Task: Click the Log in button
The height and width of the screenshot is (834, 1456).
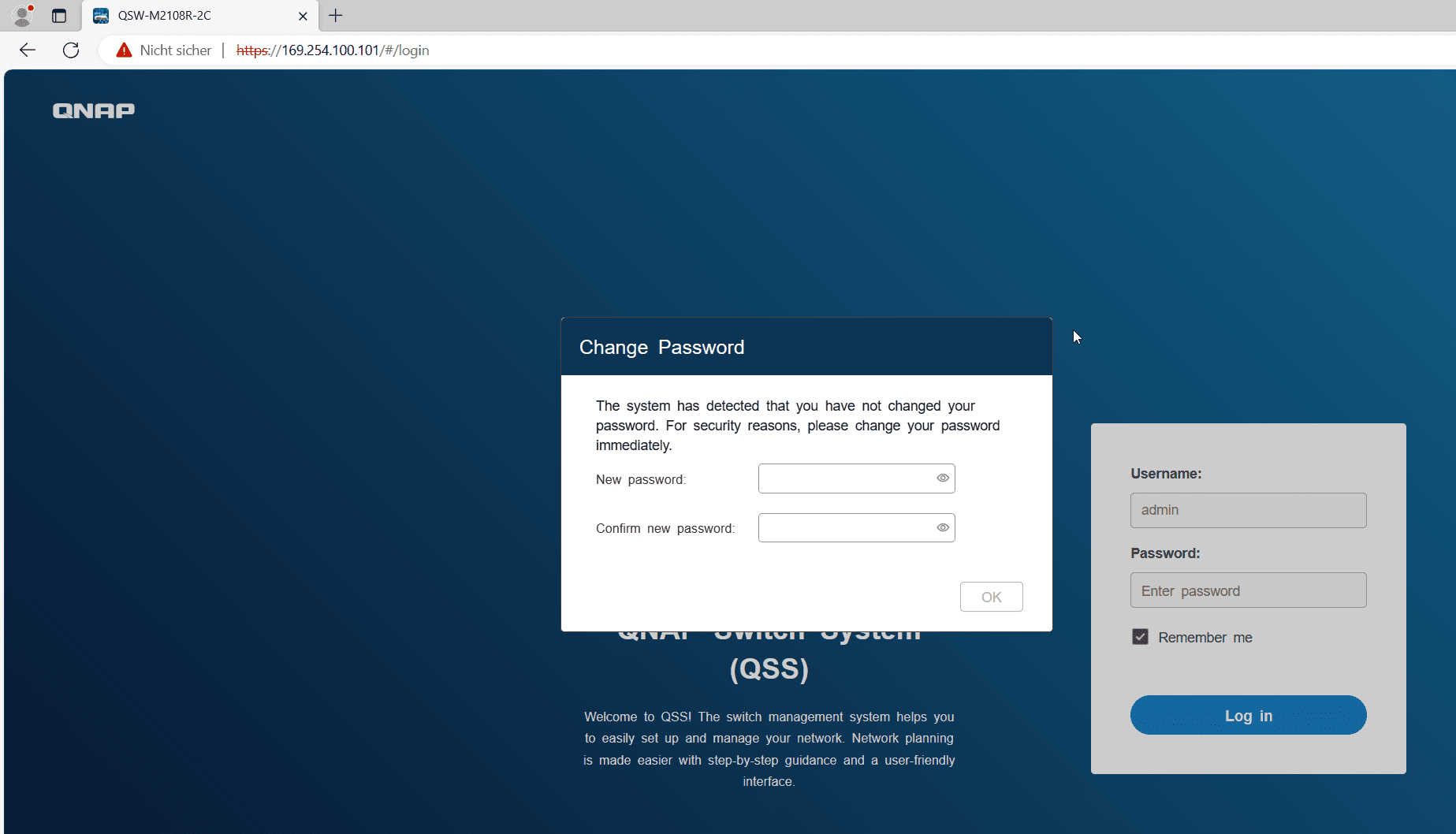Action: tap(1249, 715)
